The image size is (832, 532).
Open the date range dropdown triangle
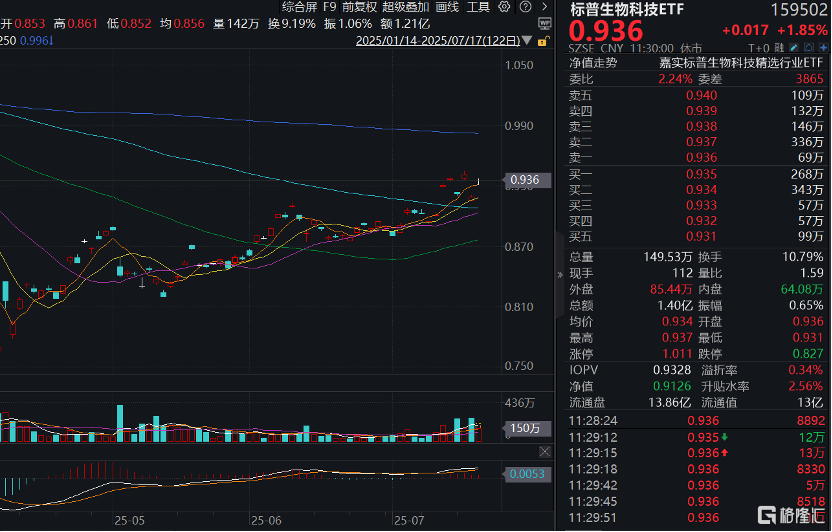pyautogui.click(x=527, y=41)
